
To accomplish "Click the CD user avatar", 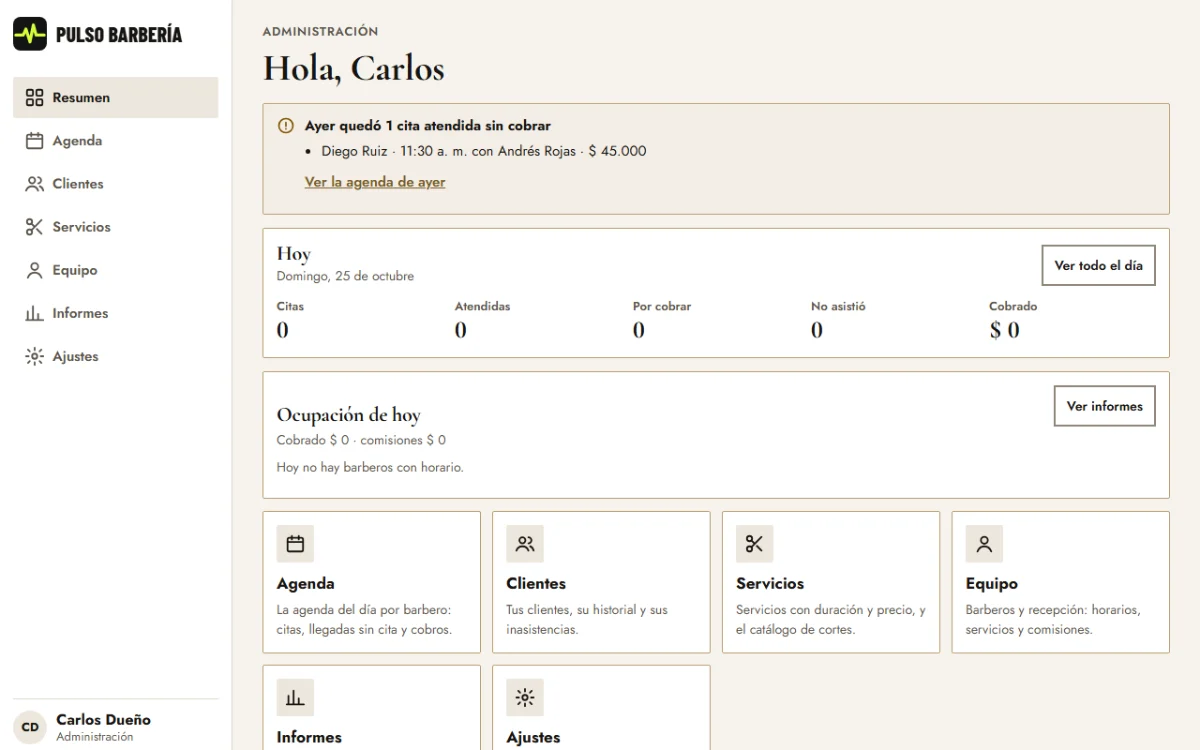I will click(x=30, y=727).
